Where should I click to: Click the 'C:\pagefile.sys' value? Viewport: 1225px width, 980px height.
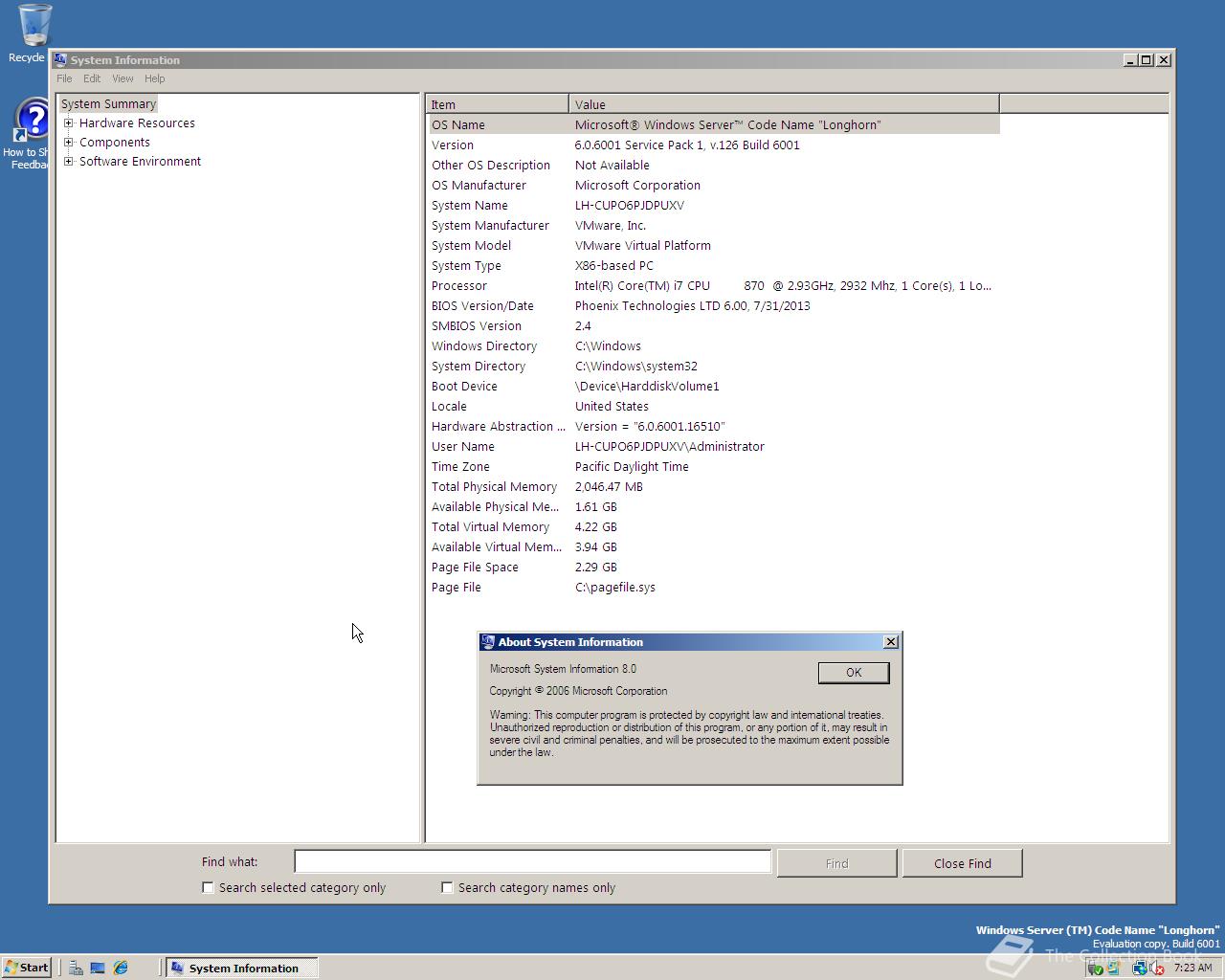[x=615, y=587]
